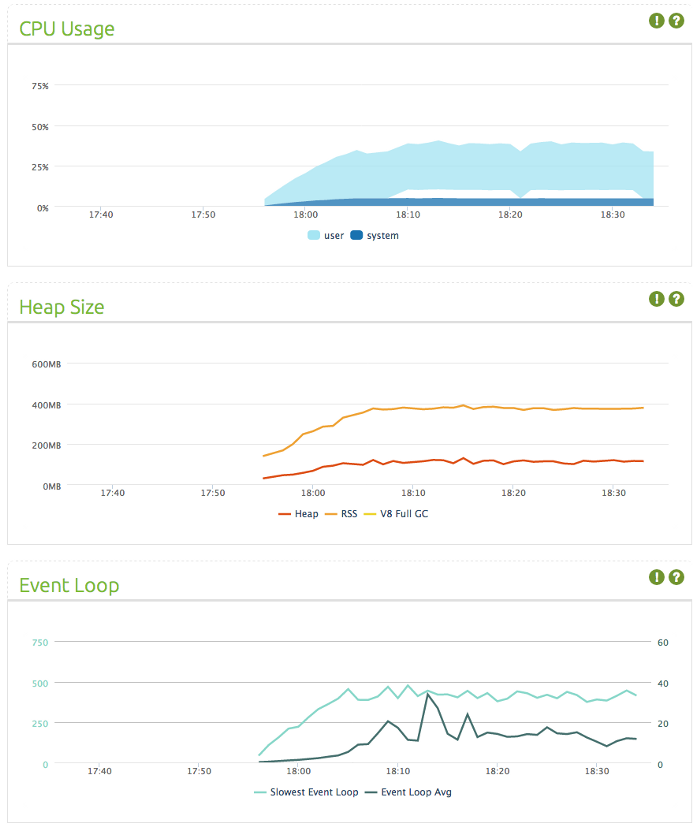Click the 200MB label on Heap chart

tap(46, 446)
